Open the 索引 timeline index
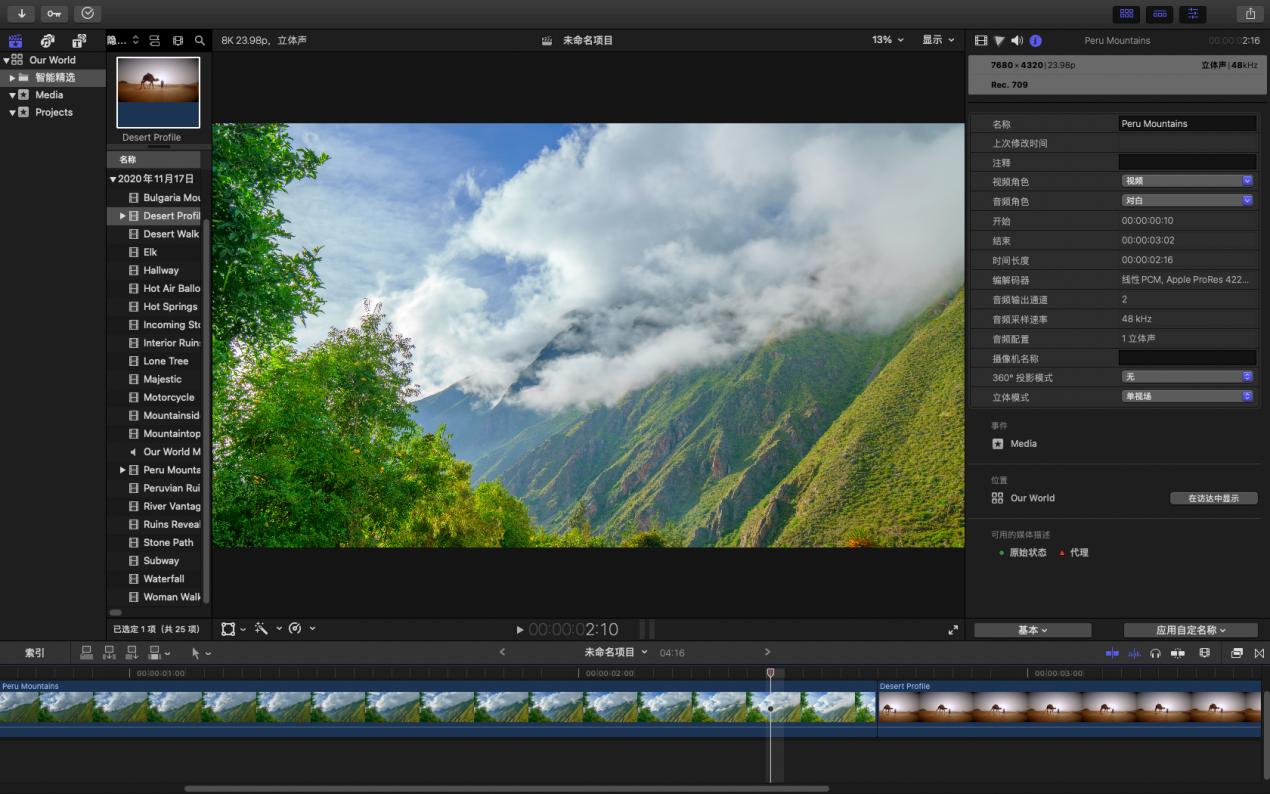This screenshot has height=794, width=1270. [x=35, y=653]
